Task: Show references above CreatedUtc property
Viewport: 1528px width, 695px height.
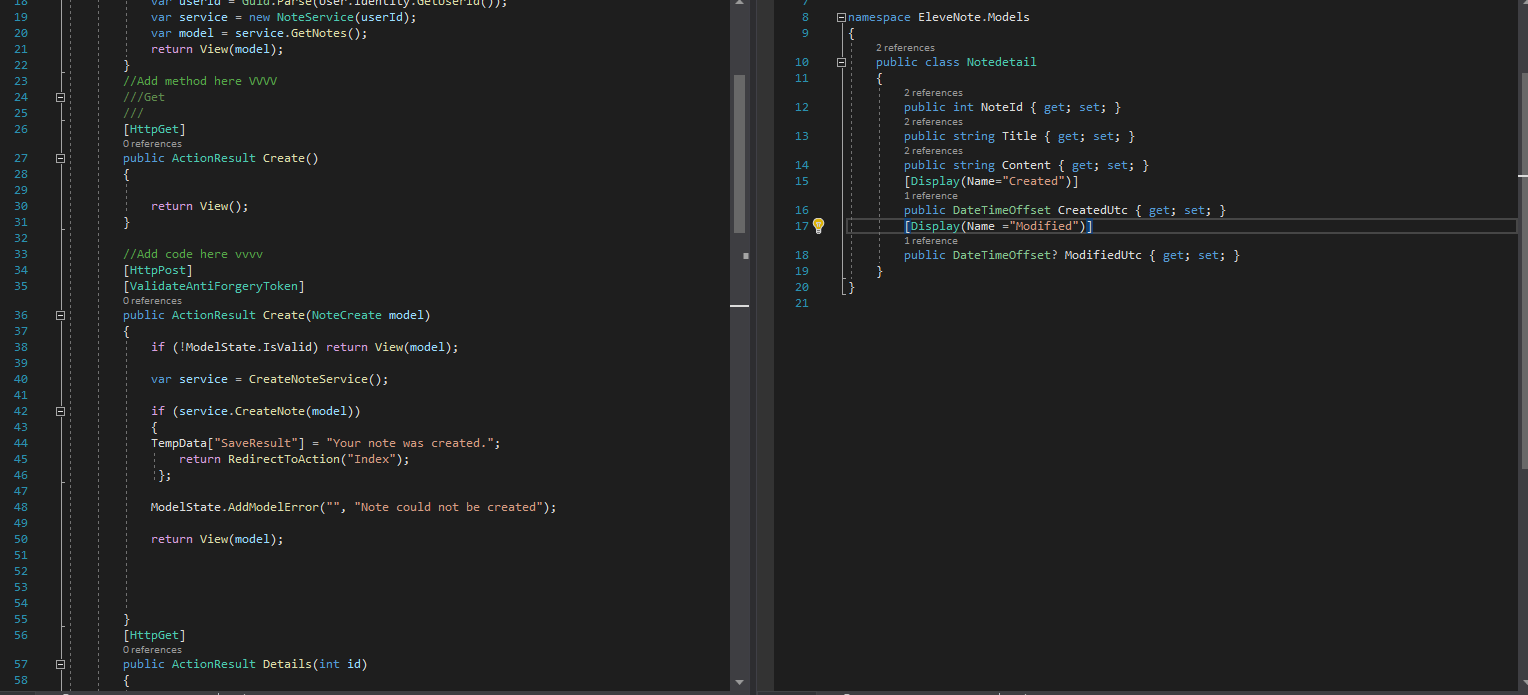Action: (x=930, y=196)
